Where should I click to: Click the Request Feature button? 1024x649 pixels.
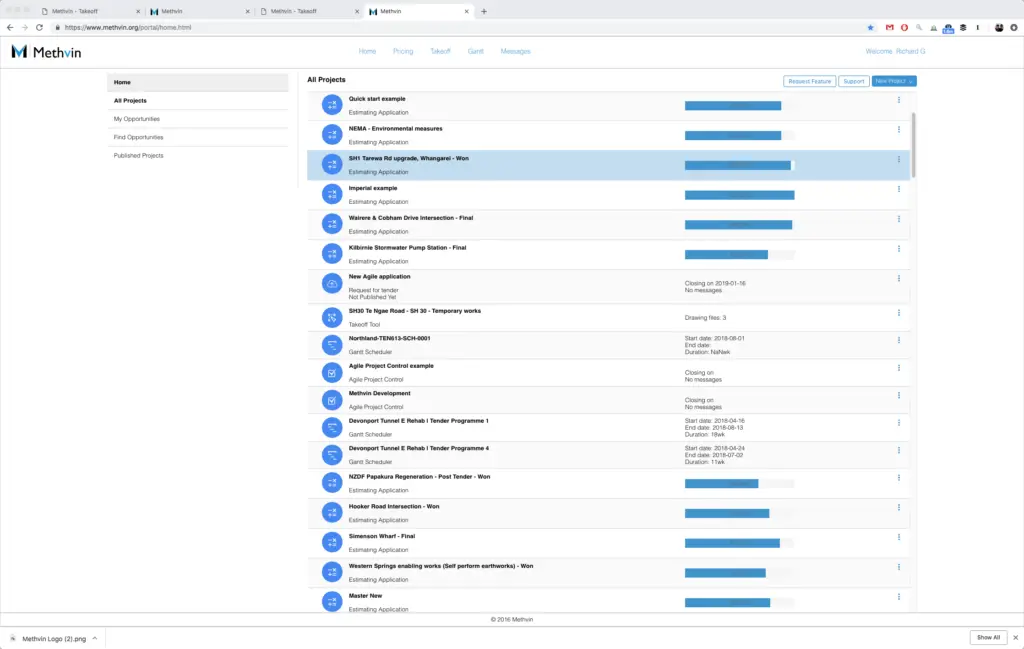pyautogui.click(x=809, y=81)
